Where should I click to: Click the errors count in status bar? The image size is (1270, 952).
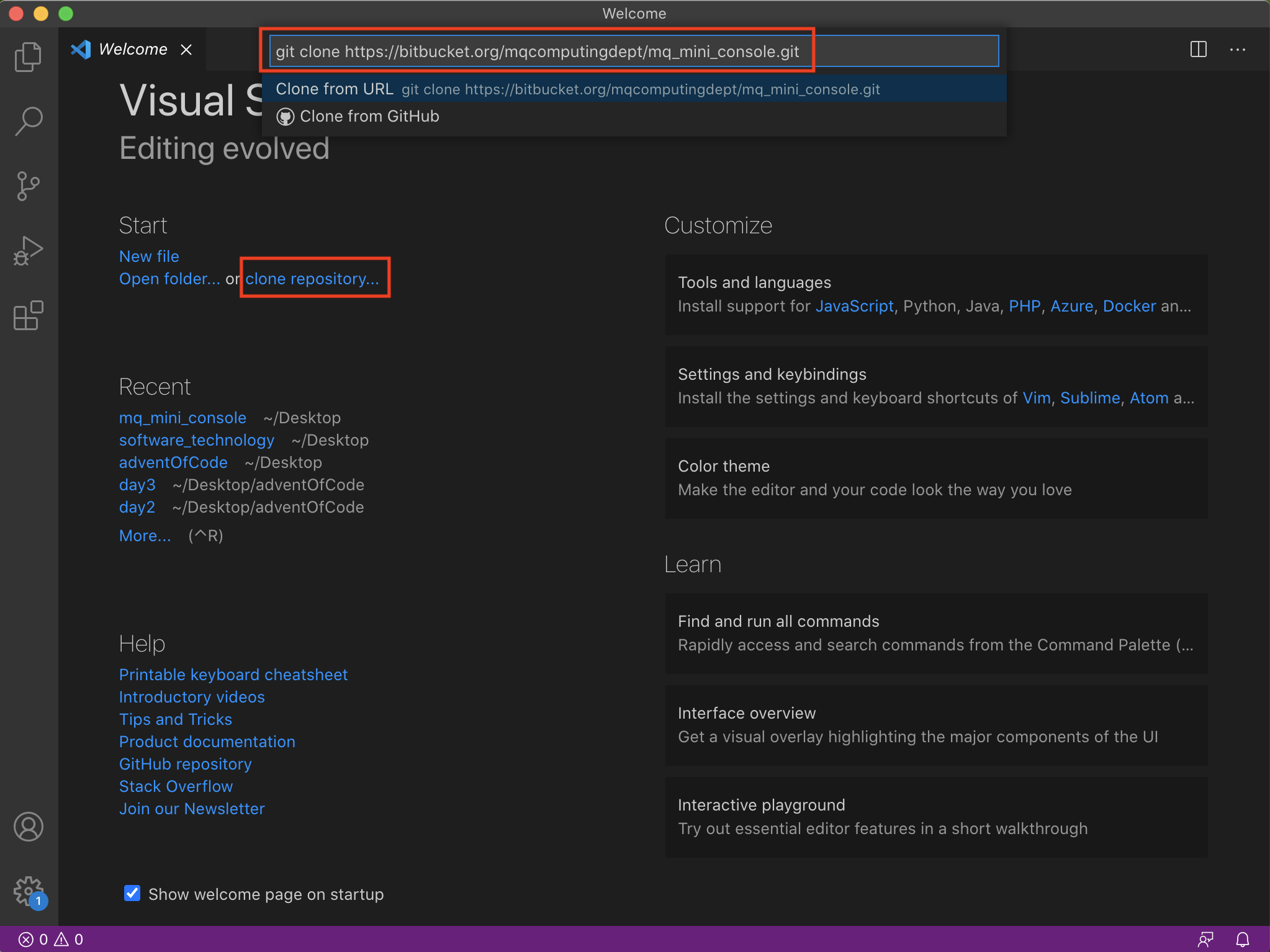(x=34, y=940)
